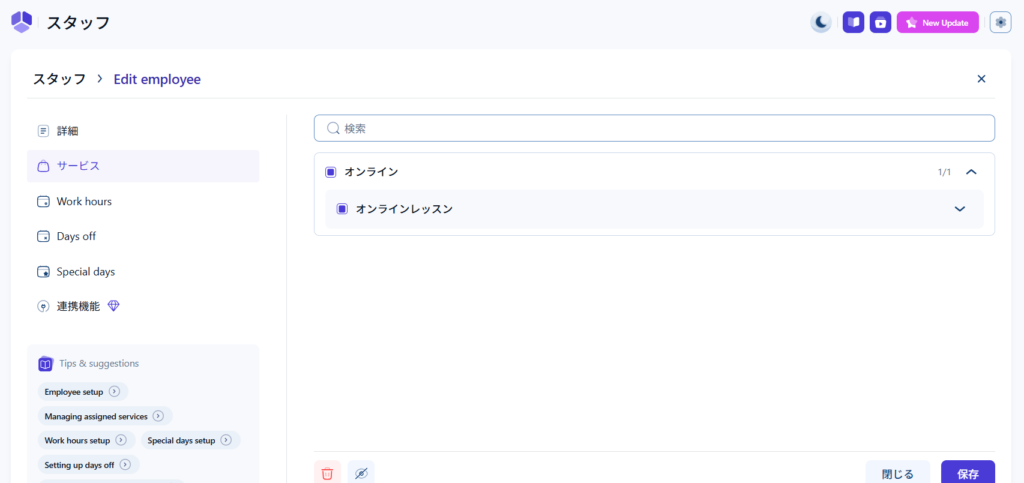The image size is (1024, 483).
Task: Click the purple calendar icon in header
Action: (880, 22)
